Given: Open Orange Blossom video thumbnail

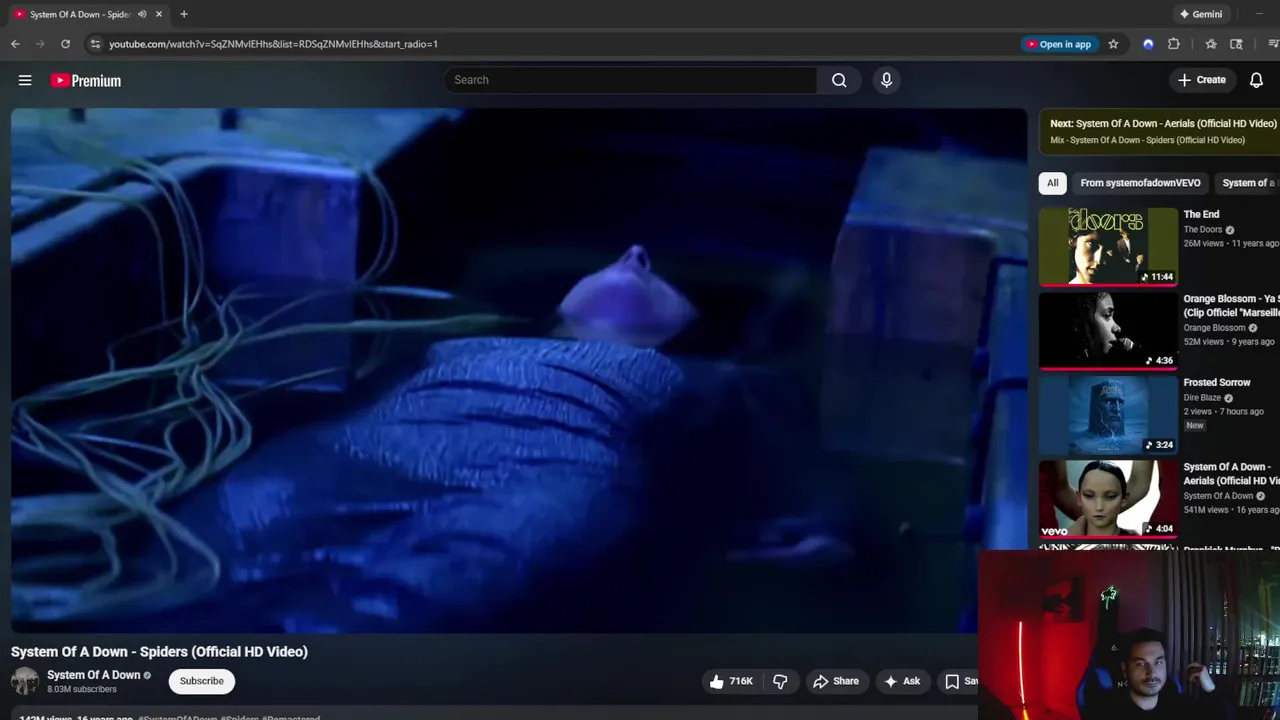Looking at the screenshot, I should [1108, 330].
